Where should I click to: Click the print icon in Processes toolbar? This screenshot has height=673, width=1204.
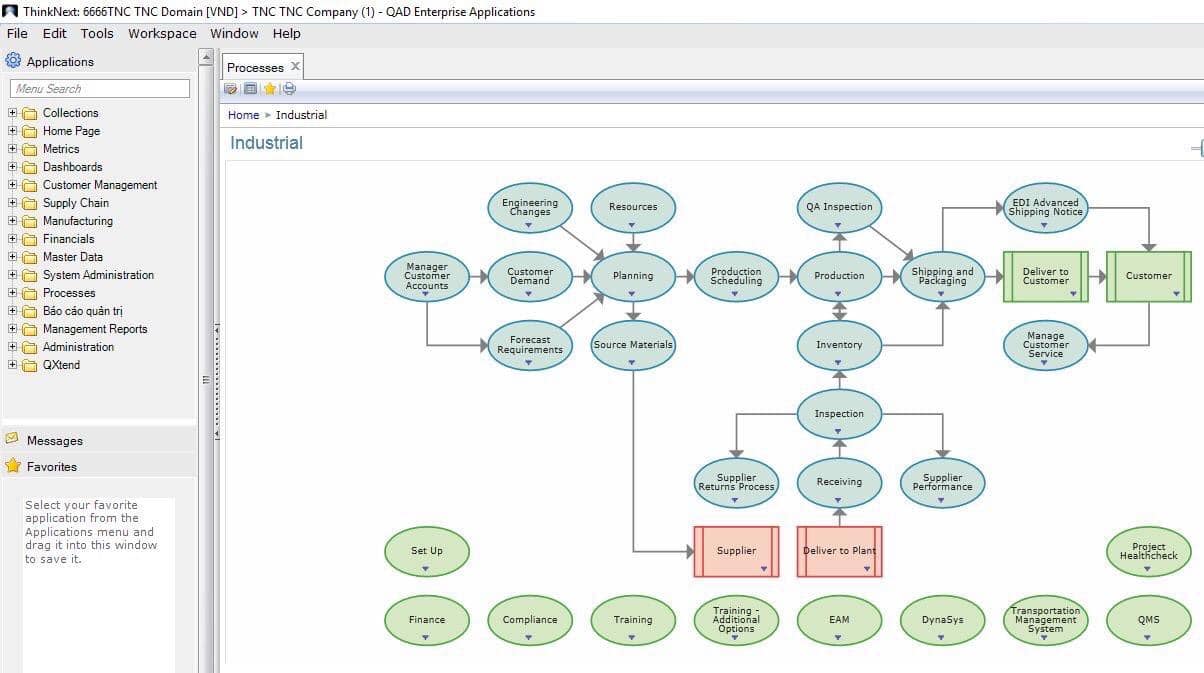click(x=289, y=89)
